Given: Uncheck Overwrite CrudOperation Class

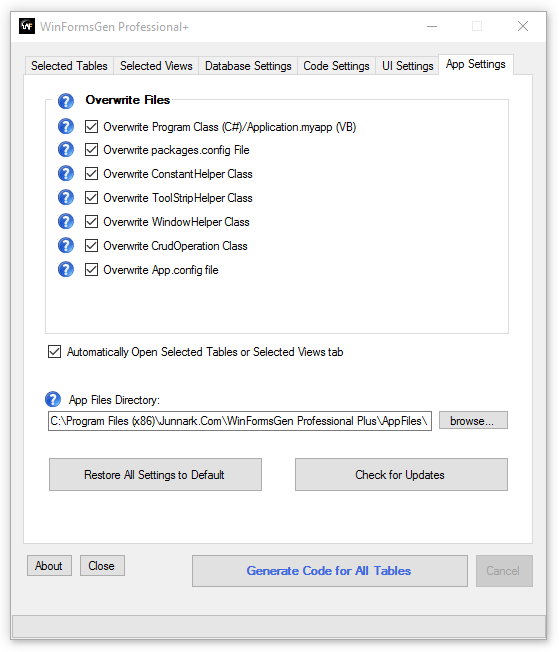Looking at the screenshot, I should pos(92,246).
